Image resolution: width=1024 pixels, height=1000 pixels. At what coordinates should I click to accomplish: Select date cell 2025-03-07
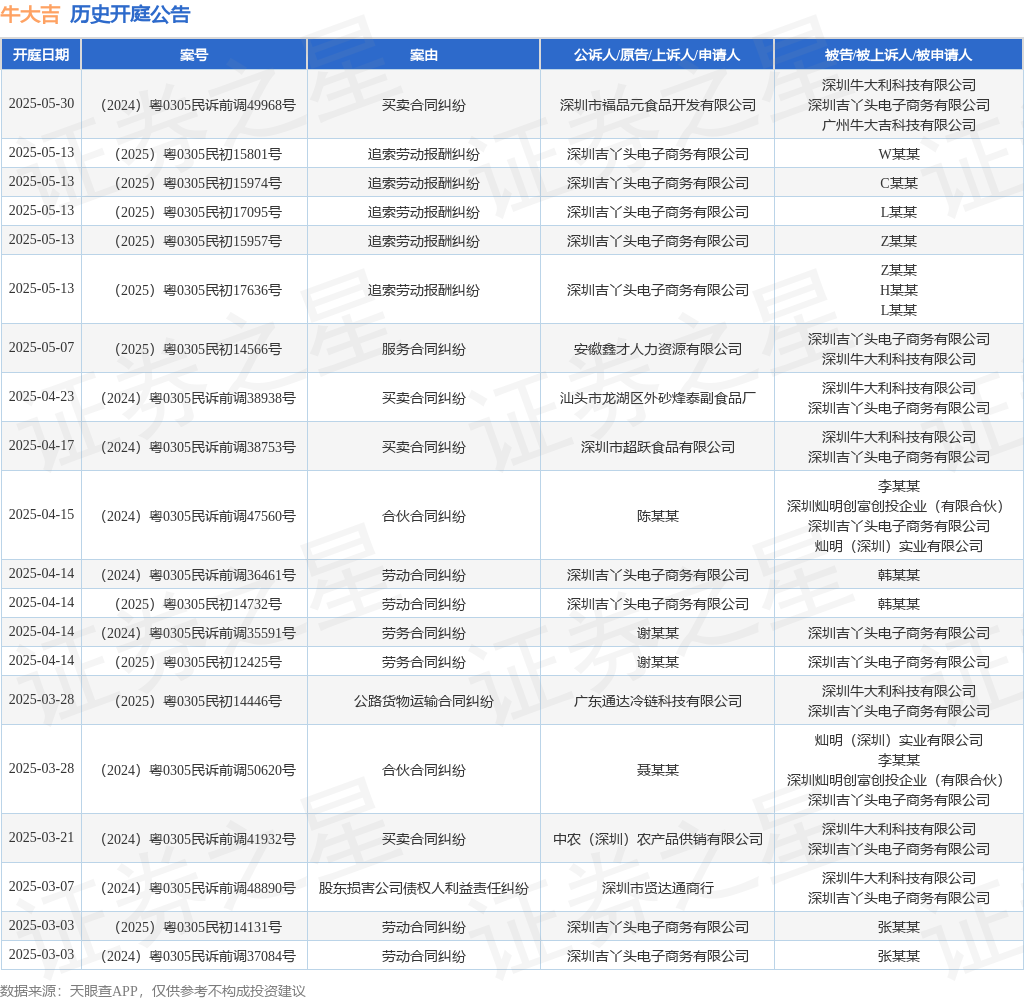click(41, 886)
